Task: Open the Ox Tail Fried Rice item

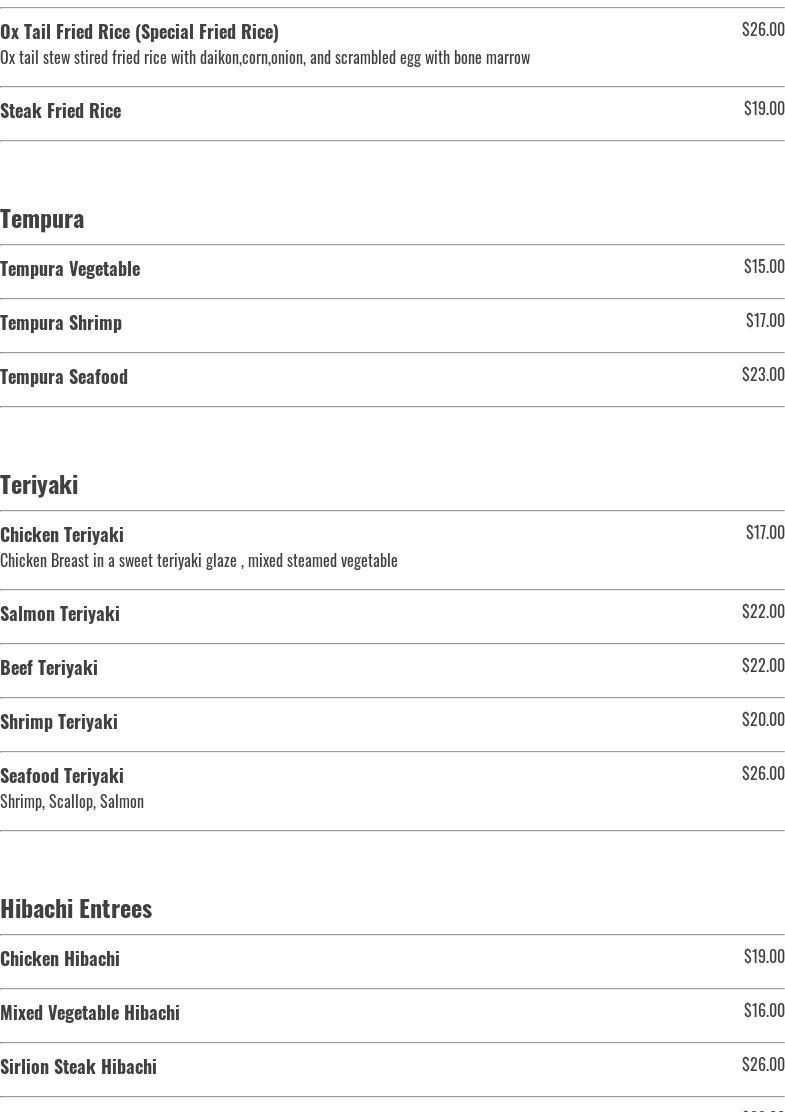Action: pyautogui.click(x=140, y=32)
